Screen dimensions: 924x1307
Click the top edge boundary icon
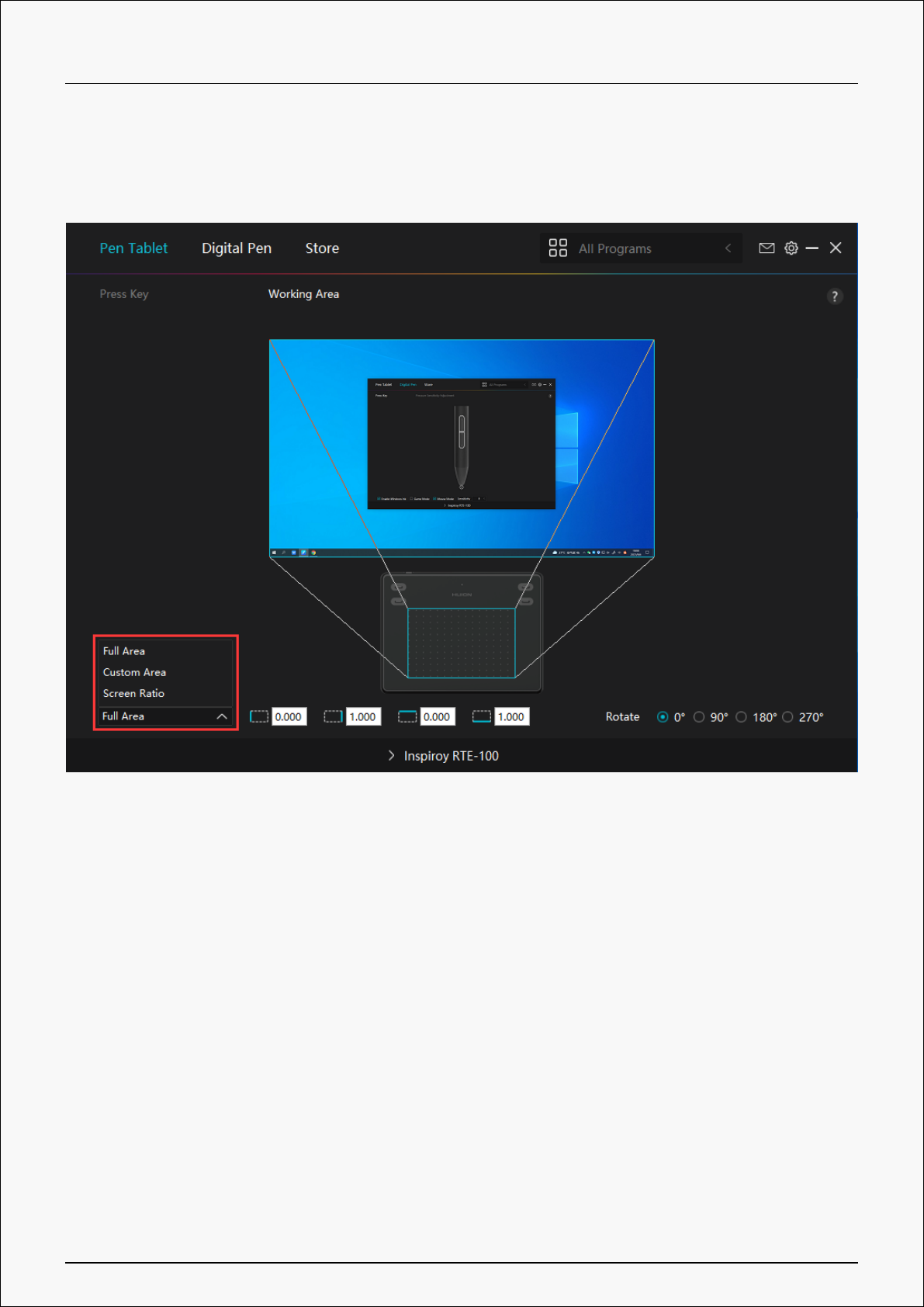[407, 716]
